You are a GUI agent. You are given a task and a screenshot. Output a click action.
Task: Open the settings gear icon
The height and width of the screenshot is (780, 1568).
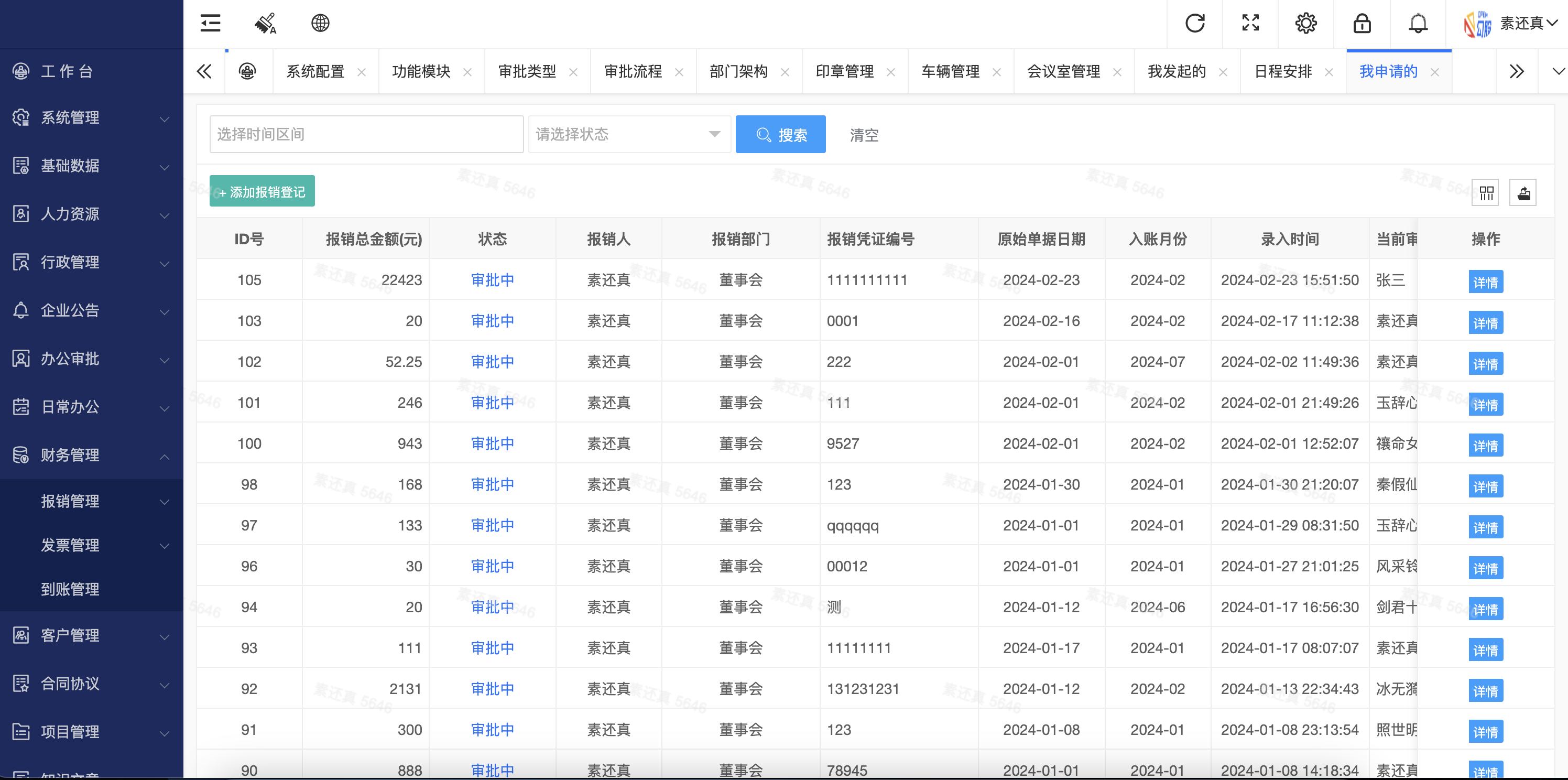1305,23
